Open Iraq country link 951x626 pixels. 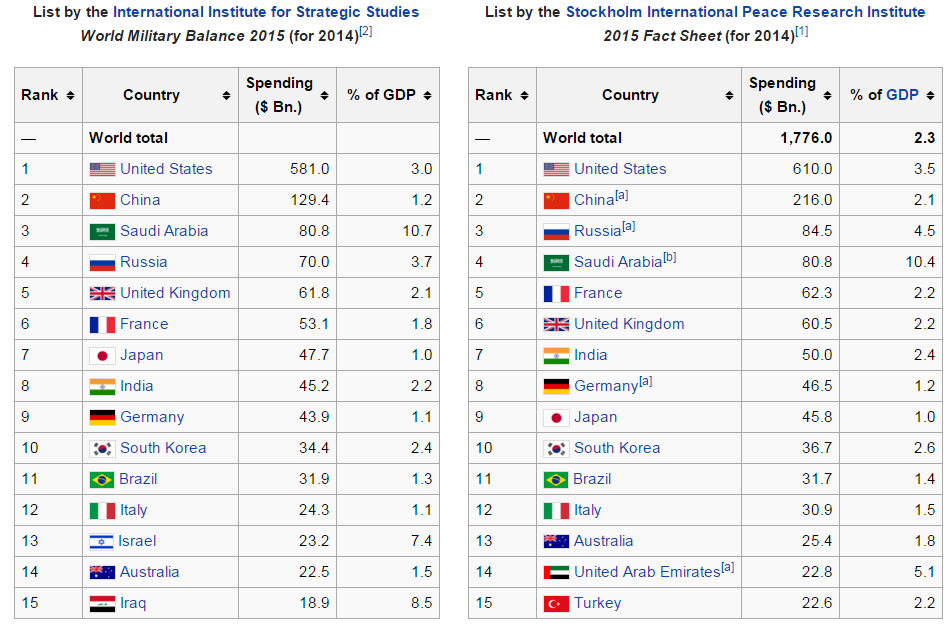tap(133, 604)
